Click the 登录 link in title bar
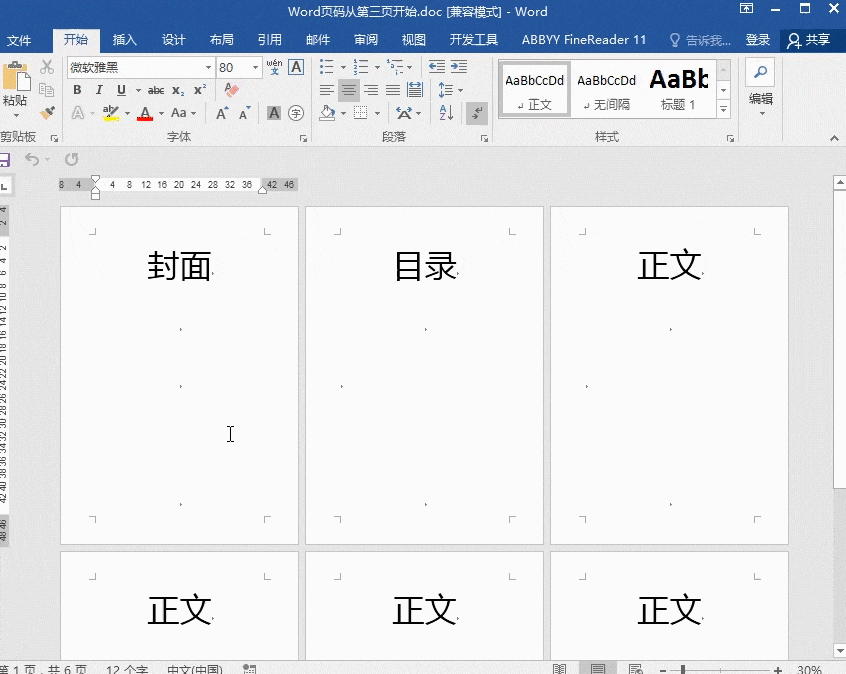 click(757, 40)
